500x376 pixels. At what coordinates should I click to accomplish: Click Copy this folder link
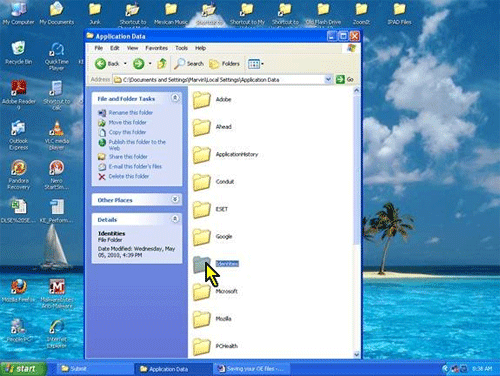(x=127, y=132)
